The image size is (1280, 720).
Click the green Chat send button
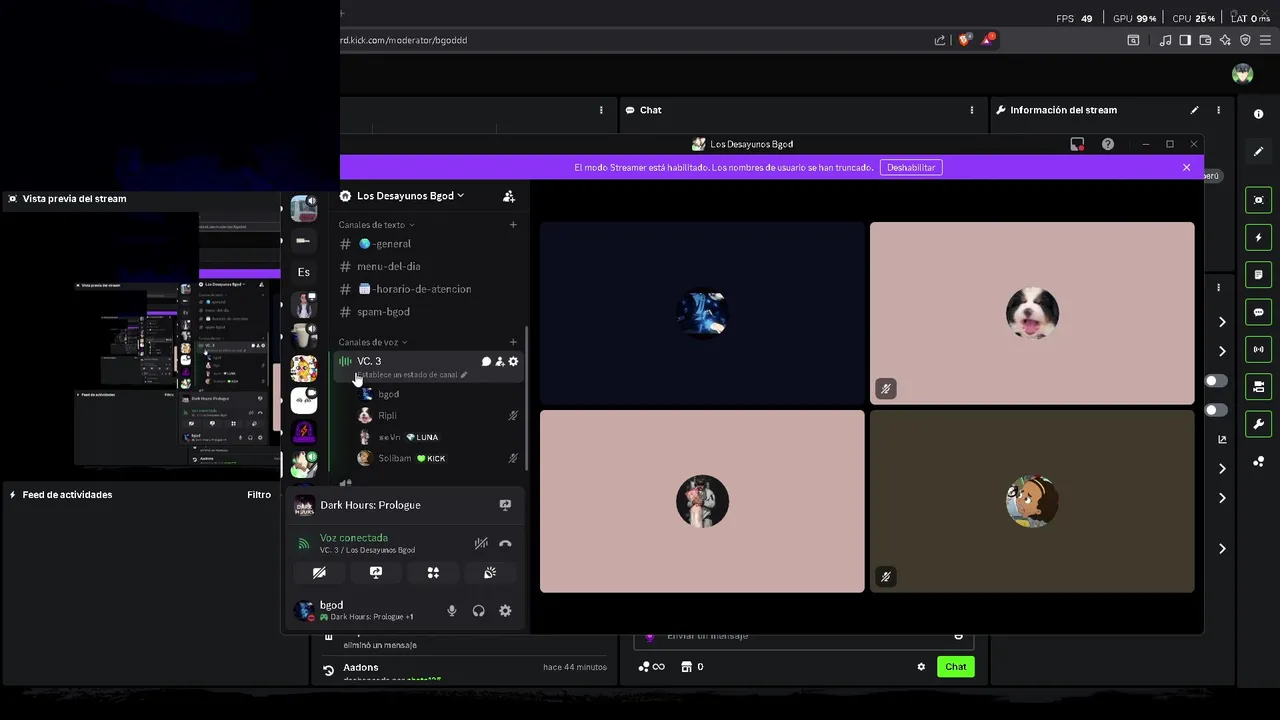[956, 667]
